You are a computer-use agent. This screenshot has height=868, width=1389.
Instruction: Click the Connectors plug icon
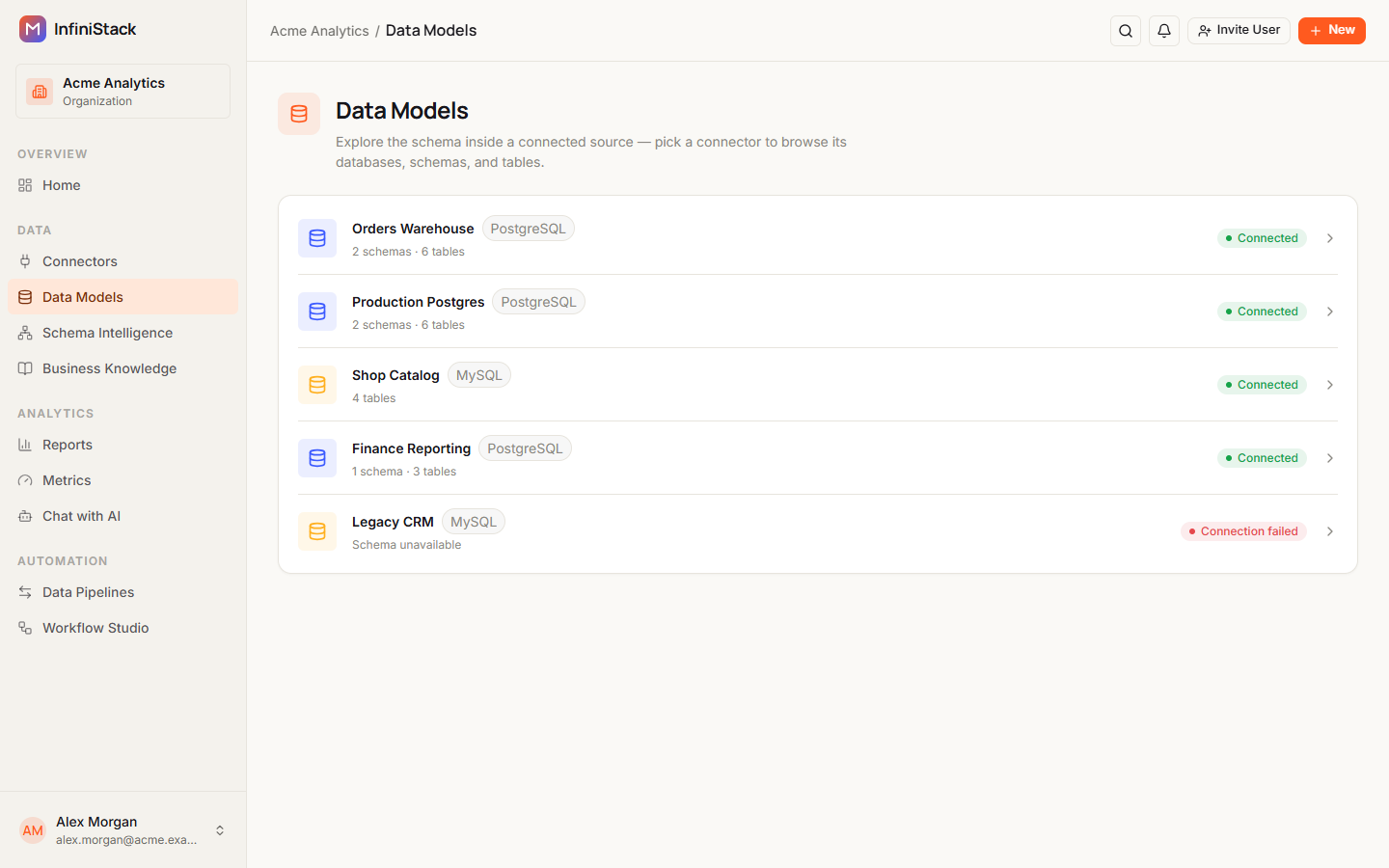[x=25, y=261]
